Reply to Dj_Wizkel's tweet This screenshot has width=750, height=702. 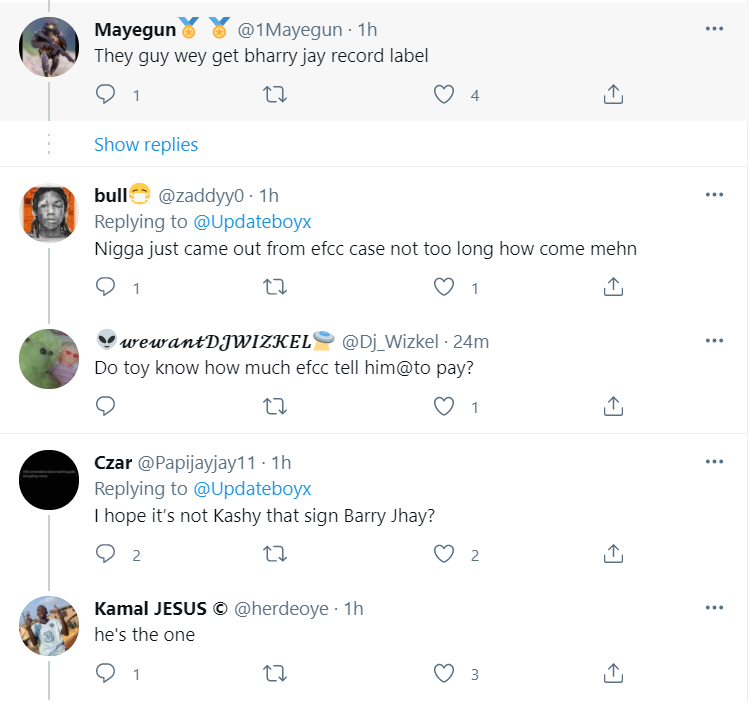click(106, 406)
